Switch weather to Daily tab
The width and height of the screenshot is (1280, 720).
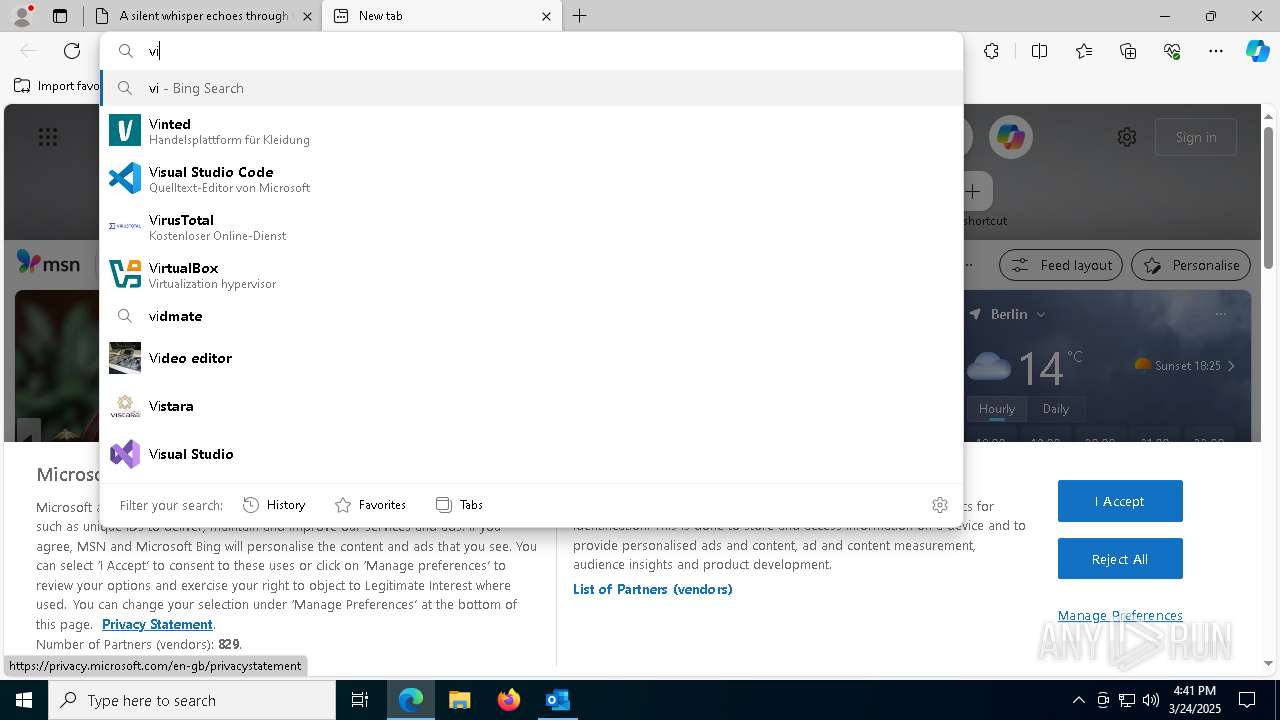pyautogui.click(x=1056, y=408)
